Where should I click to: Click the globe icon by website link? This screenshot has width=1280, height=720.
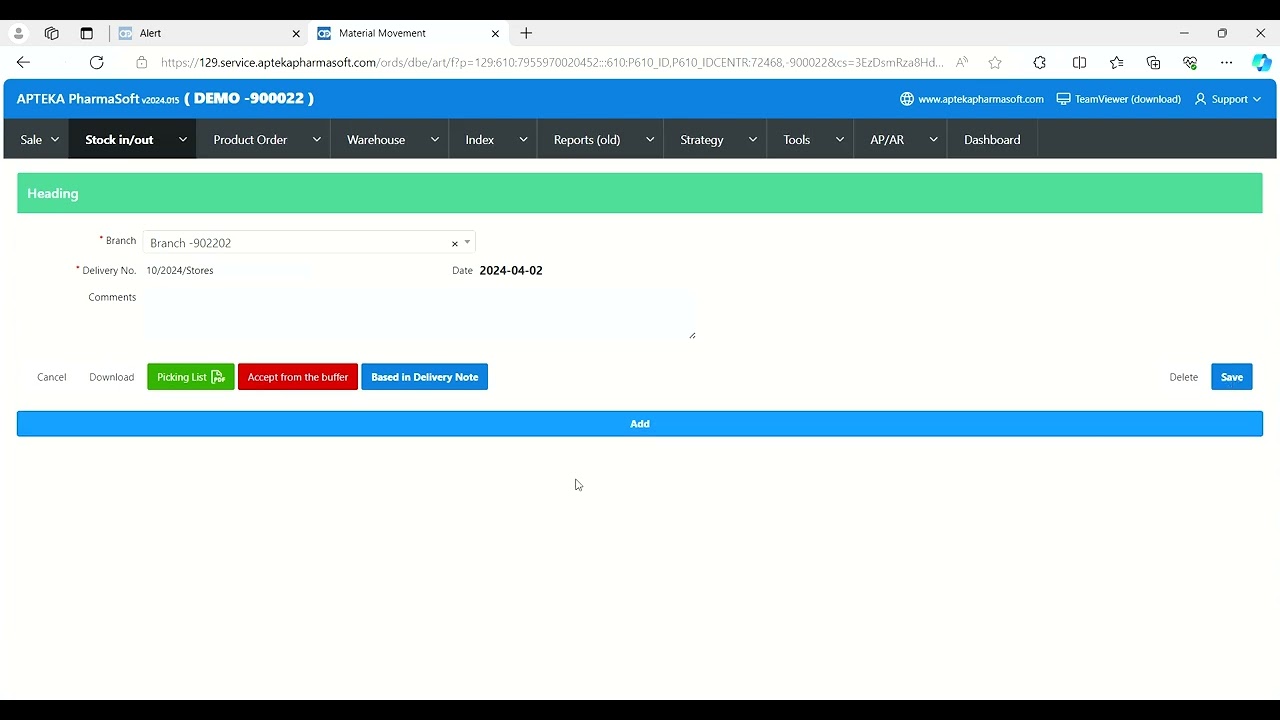(907, 99)
